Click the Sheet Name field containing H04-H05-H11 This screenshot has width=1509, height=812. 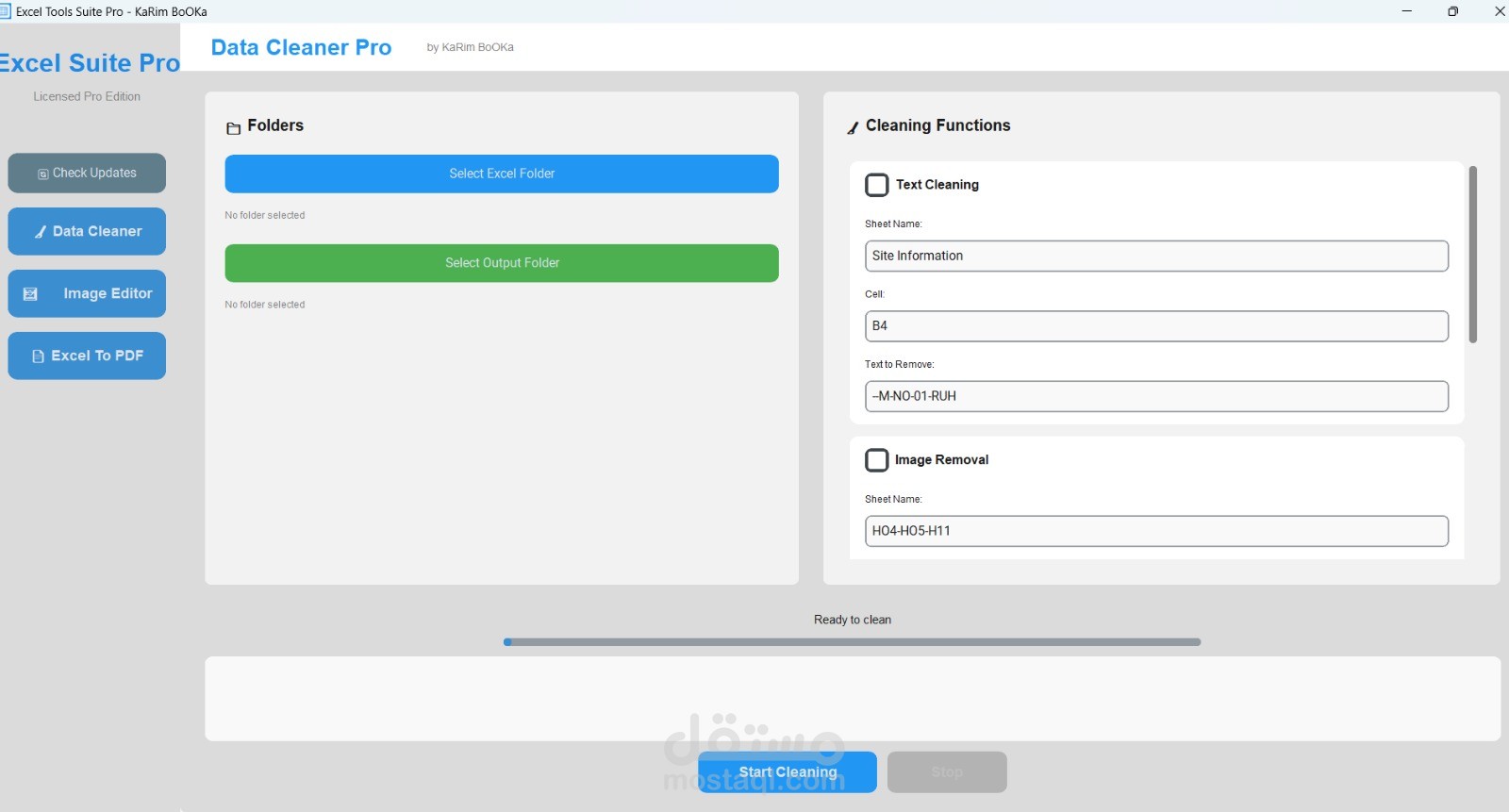[x=1156, y=531]
